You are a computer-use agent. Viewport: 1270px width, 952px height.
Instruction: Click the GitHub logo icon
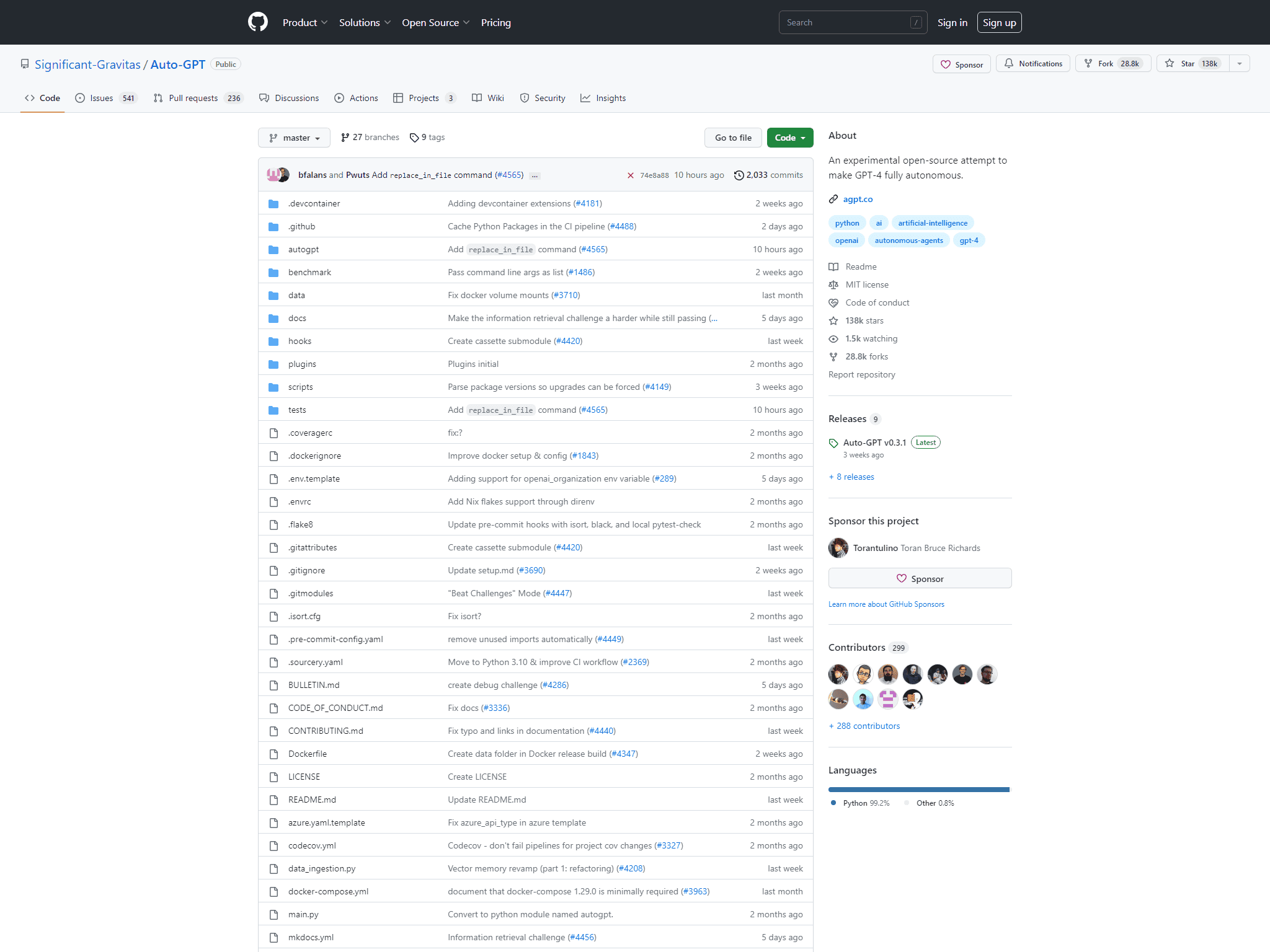(258, 22)
